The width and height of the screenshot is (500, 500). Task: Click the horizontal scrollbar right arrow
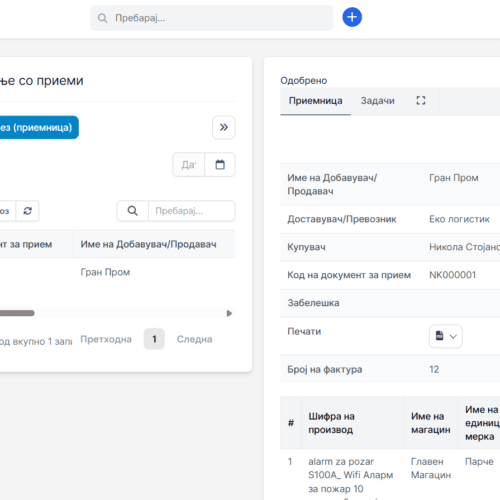pos(229,313)
